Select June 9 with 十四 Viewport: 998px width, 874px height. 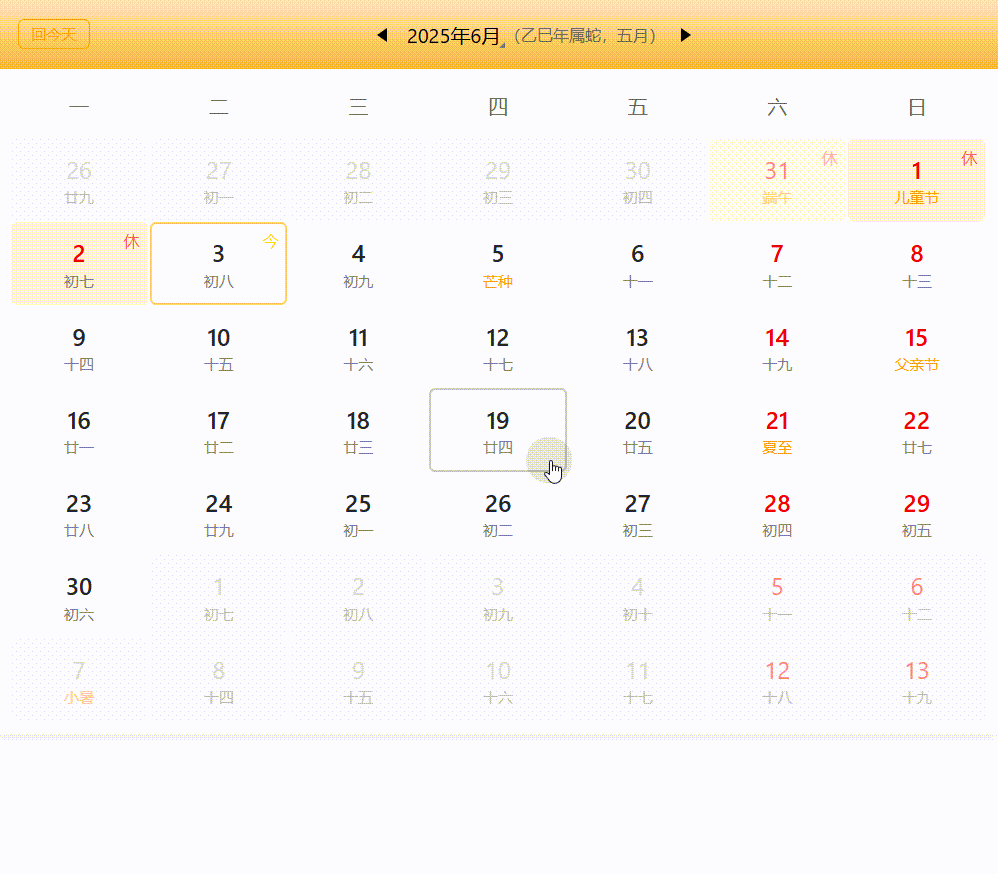79,347
